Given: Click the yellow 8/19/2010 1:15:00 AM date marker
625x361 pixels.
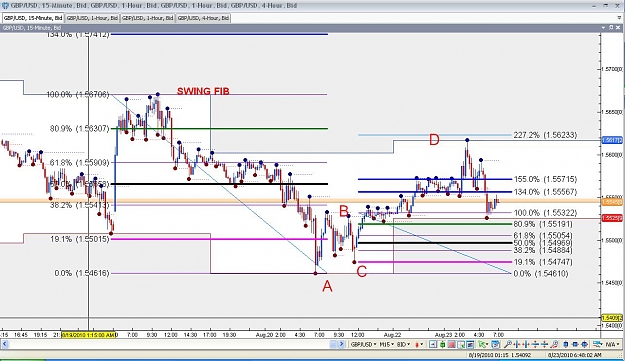Looking at the screenshot, I should pyautogui.click(x=88, y=335).
